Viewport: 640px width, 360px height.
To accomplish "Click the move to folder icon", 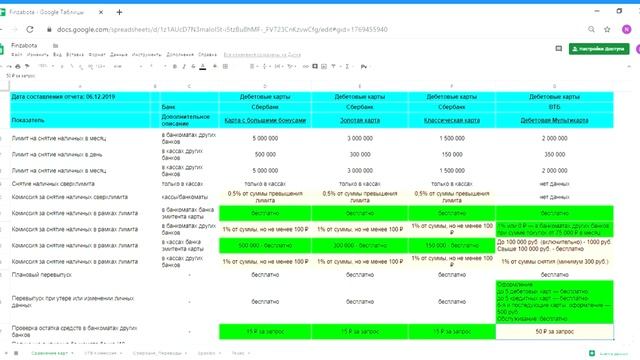I will pyautogui.click(x=56, y=45).
